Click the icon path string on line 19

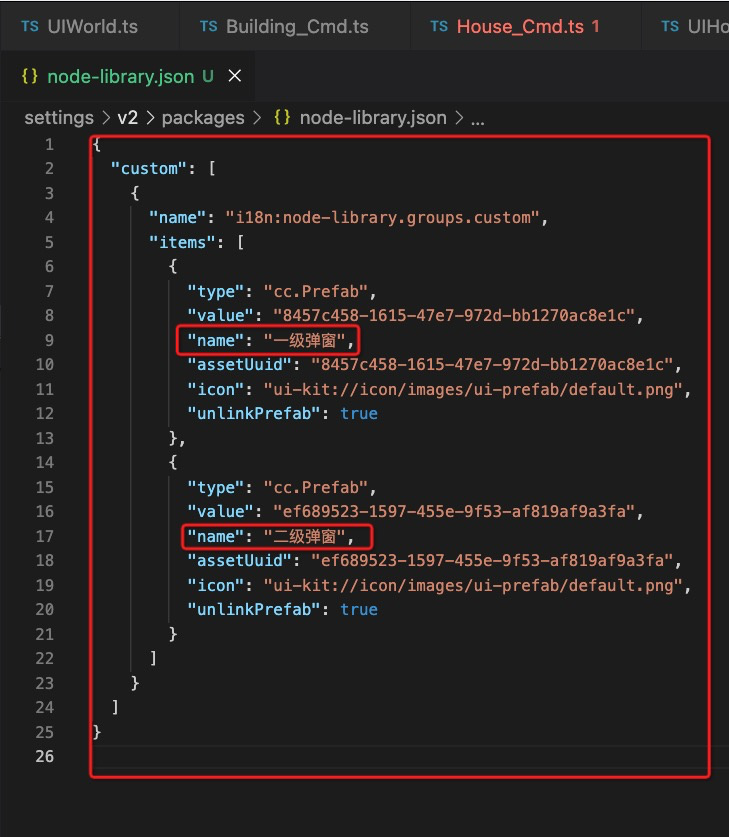coord(473,586)
